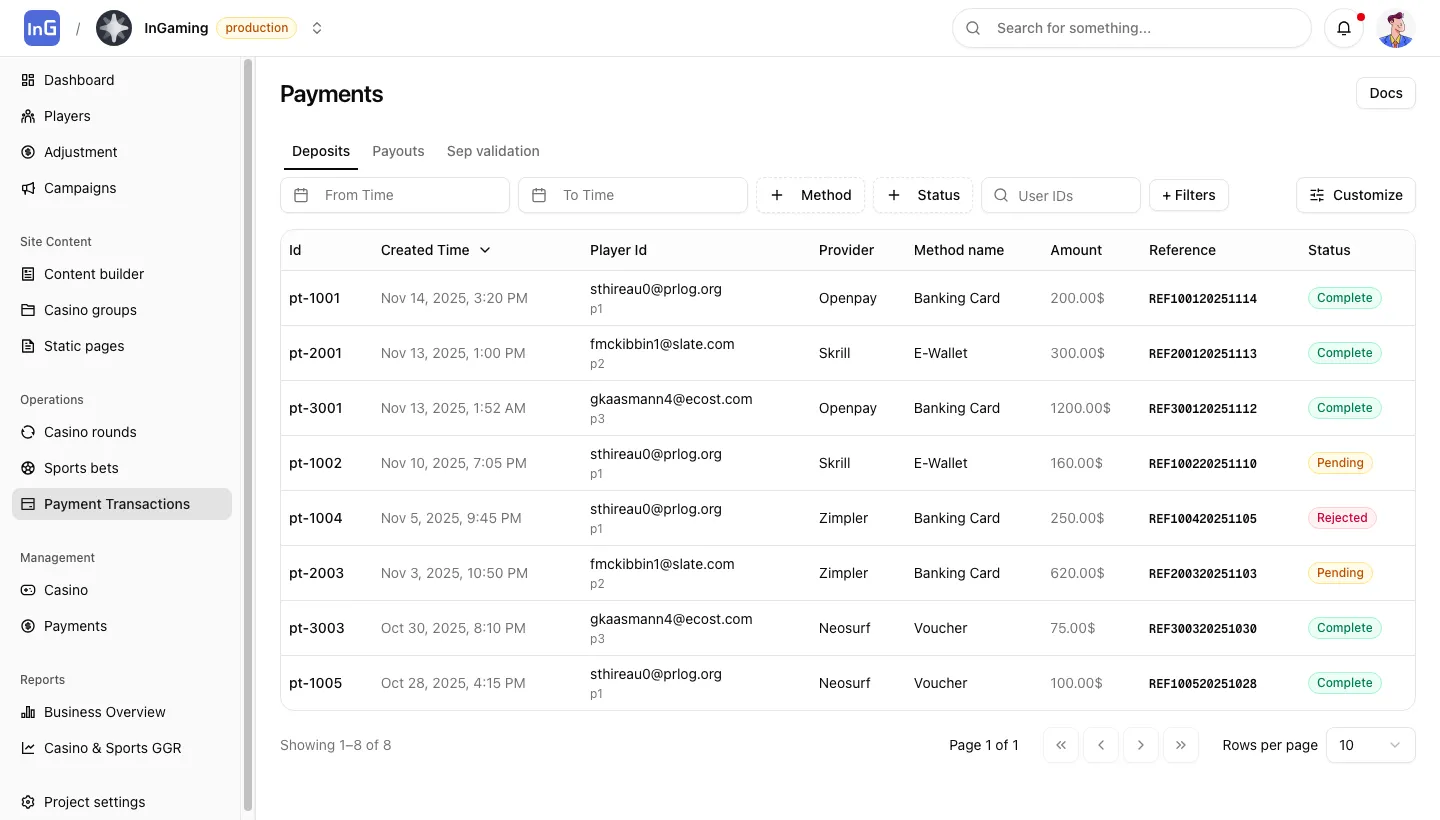This screenshot has width=1440, height=820.
Task: Switch to the Payouts tab
Action: 398,151
